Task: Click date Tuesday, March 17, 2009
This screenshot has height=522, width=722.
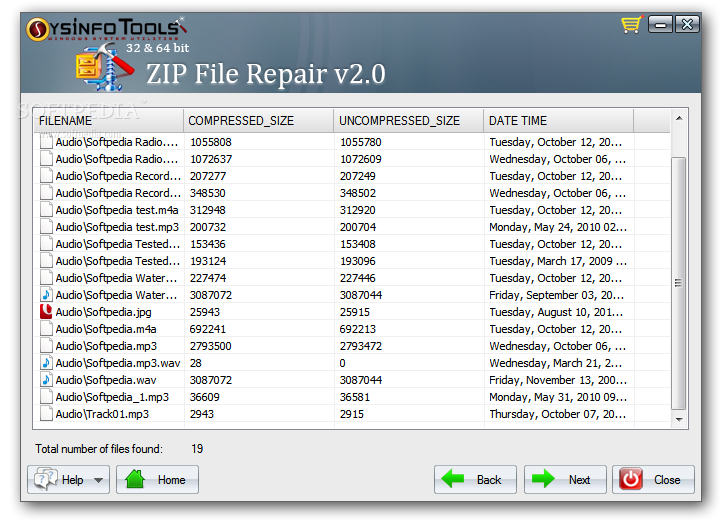Action: 558,261
